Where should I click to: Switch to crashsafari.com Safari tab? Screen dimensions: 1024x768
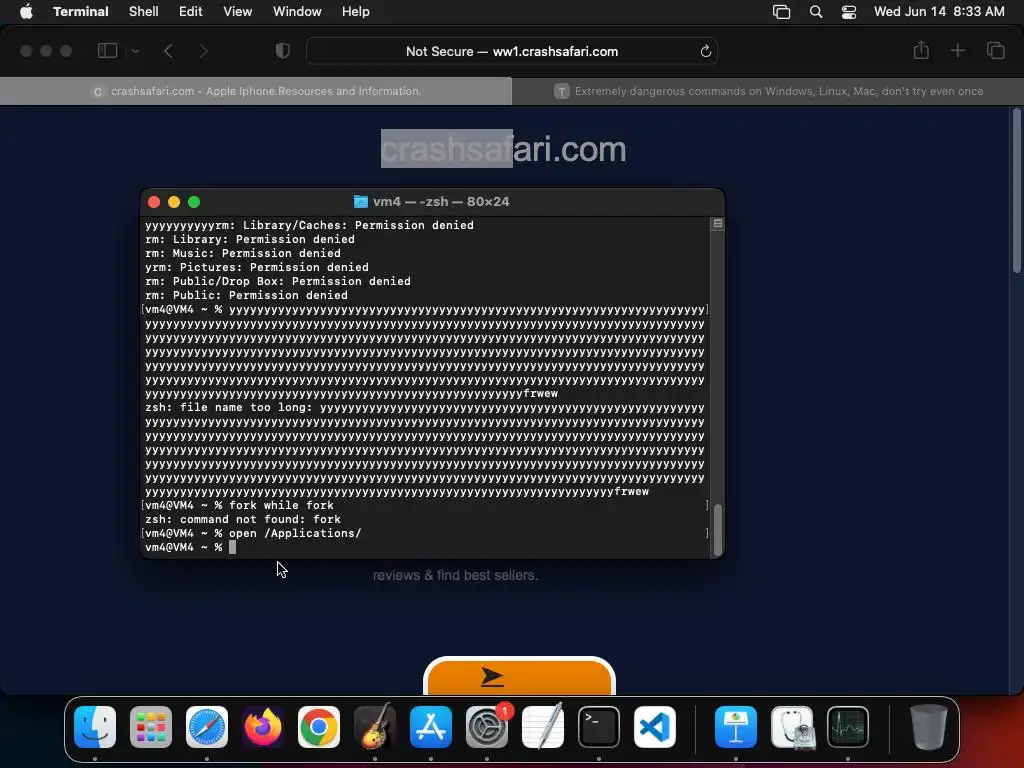tap(256, 91)
